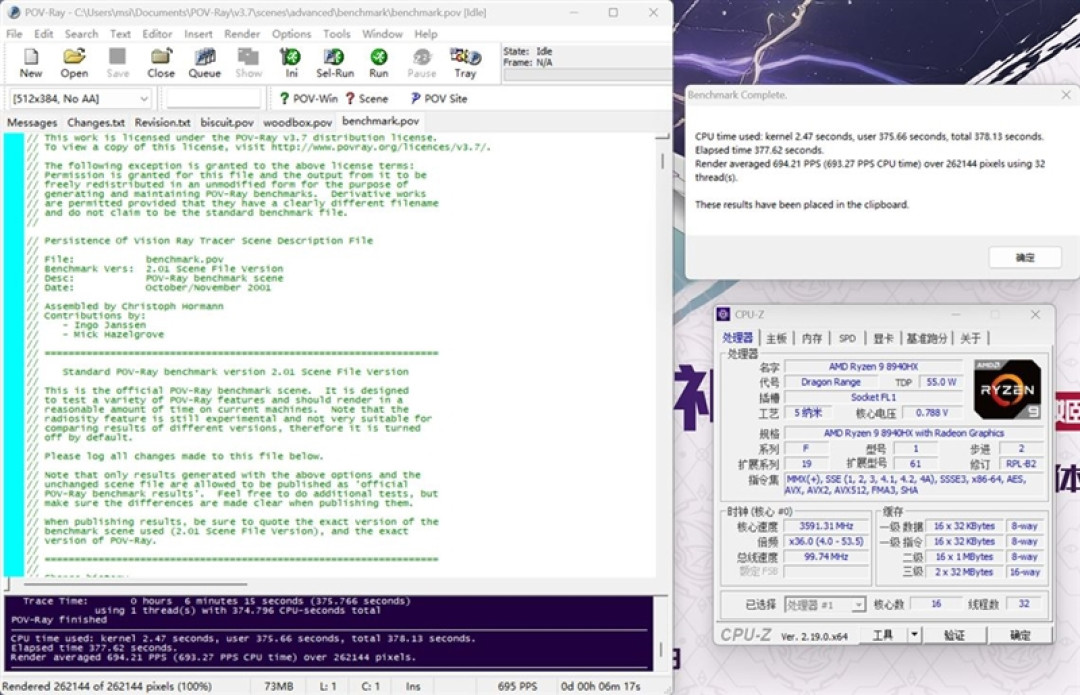Open the Render menu
This screenshot has width=1080, height=695.
point(242,34)
